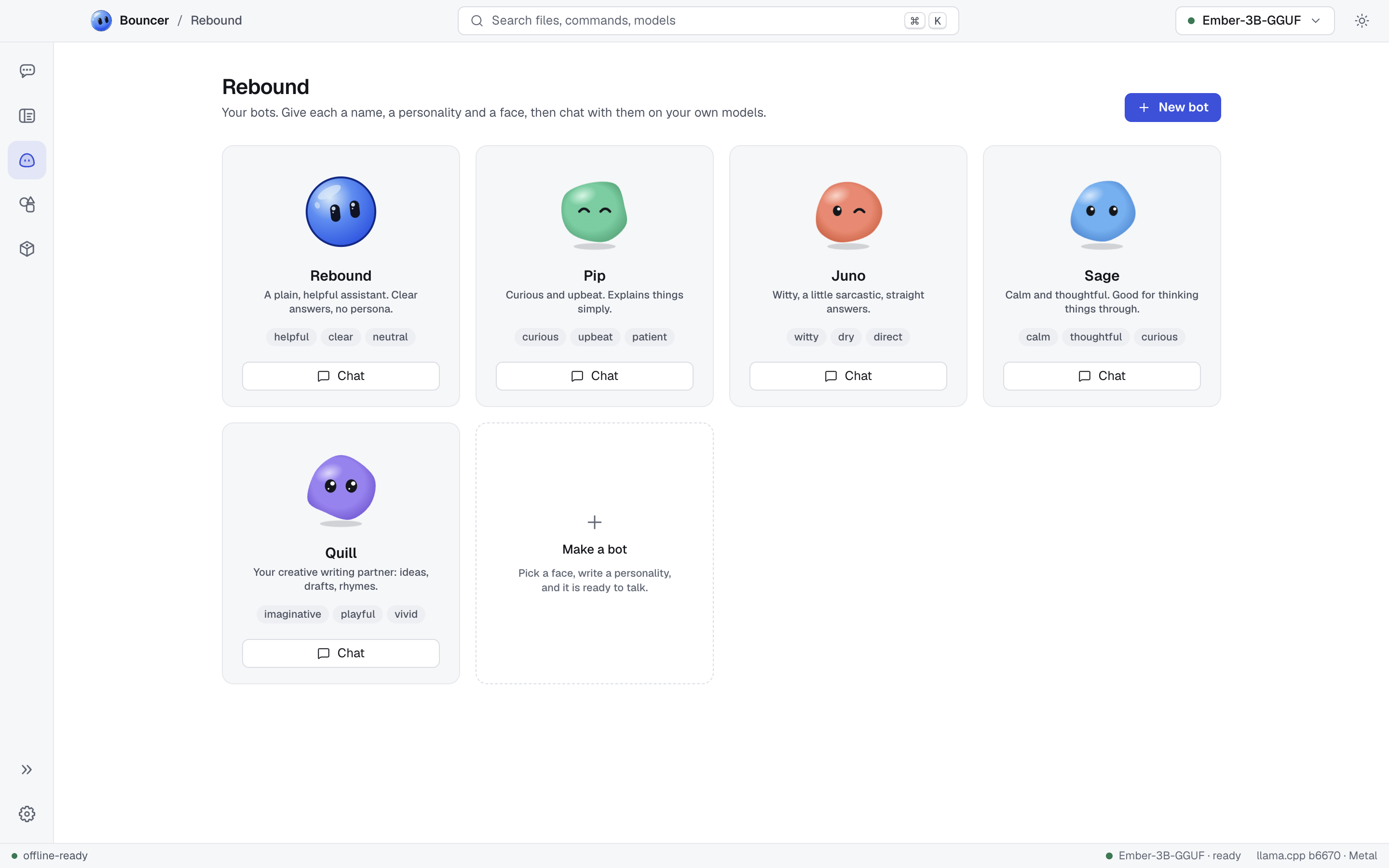Click Juno's red blob avatar
Image resolution: width=1389 pixels, height=868 pixels.
tap(848, 212)
